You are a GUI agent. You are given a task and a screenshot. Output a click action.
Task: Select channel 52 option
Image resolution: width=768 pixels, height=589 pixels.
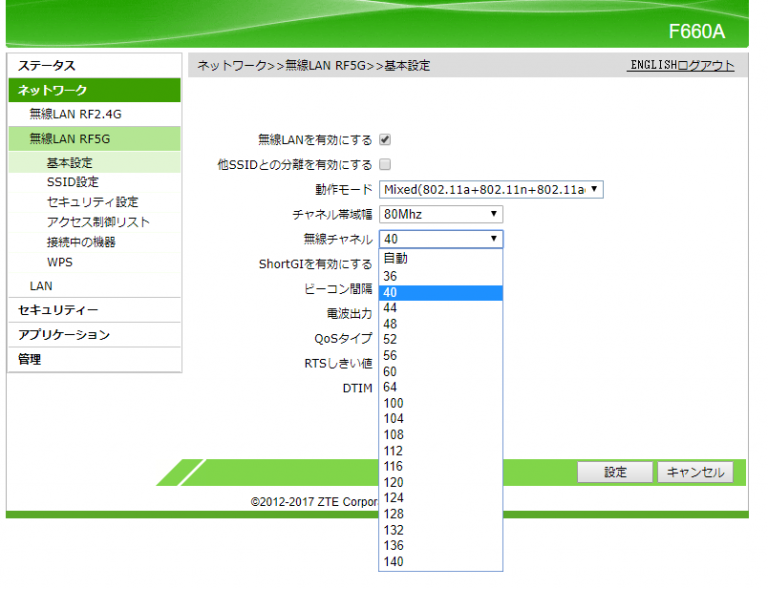pos(440,339)
